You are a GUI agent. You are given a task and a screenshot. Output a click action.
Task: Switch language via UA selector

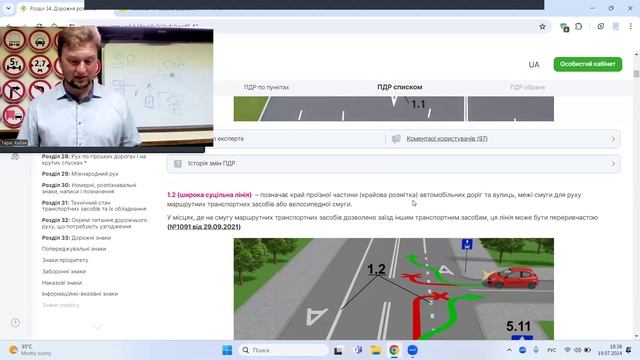pyautogui.click(x=534, y=64)
